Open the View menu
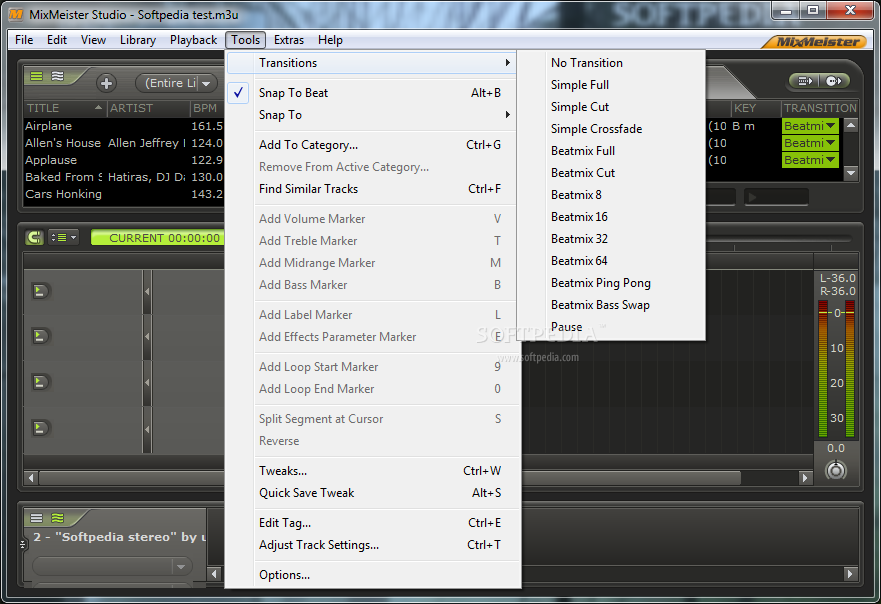This screenshot has height=604, width=881. point(93,40)
